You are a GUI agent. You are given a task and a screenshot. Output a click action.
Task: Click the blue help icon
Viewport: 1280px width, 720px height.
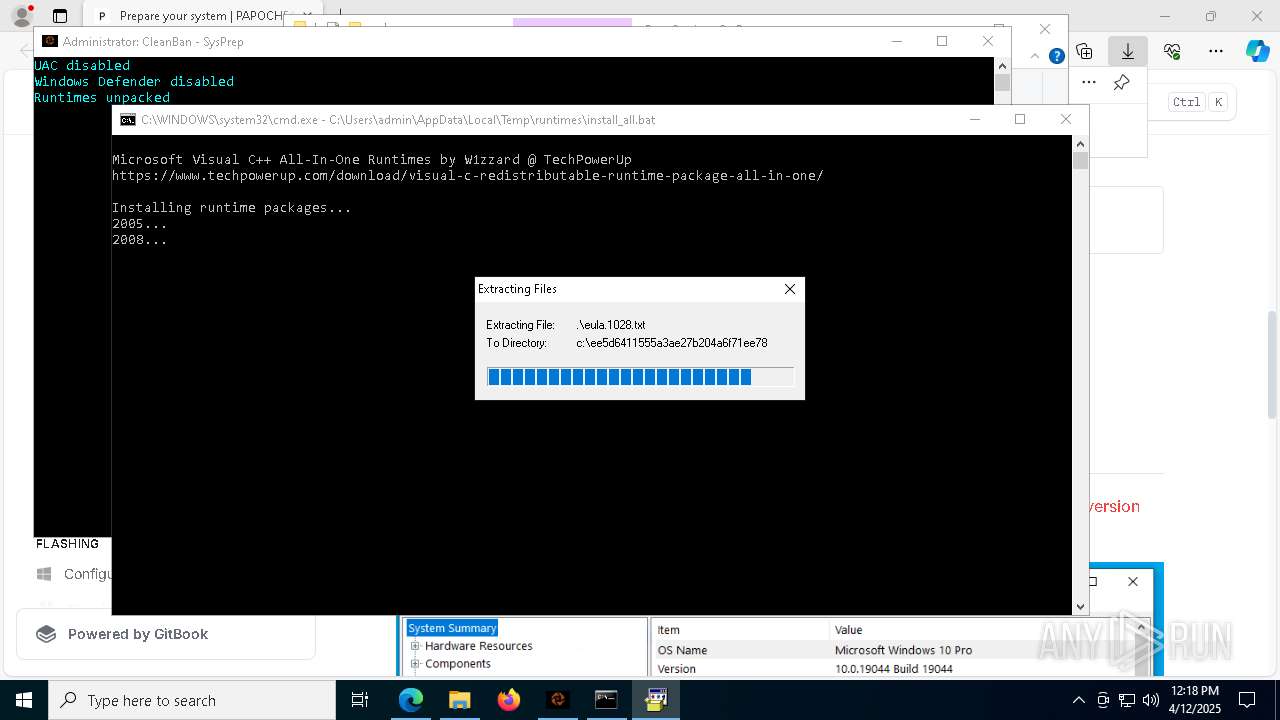(x=1056, y=56)
